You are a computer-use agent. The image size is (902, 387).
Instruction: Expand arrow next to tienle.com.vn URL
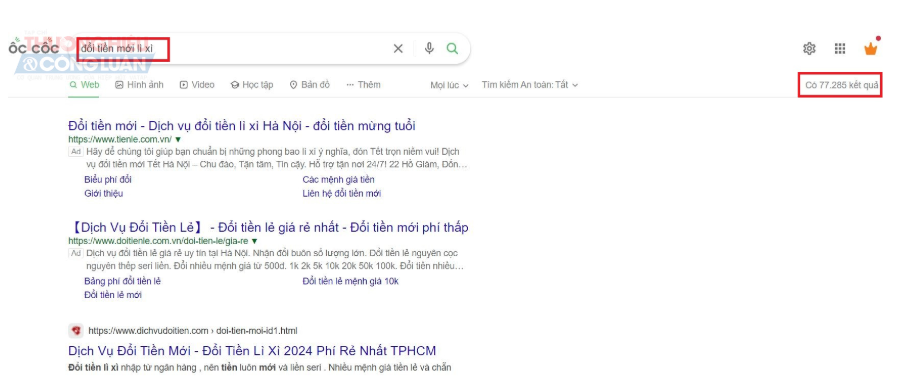click(178, 140)
